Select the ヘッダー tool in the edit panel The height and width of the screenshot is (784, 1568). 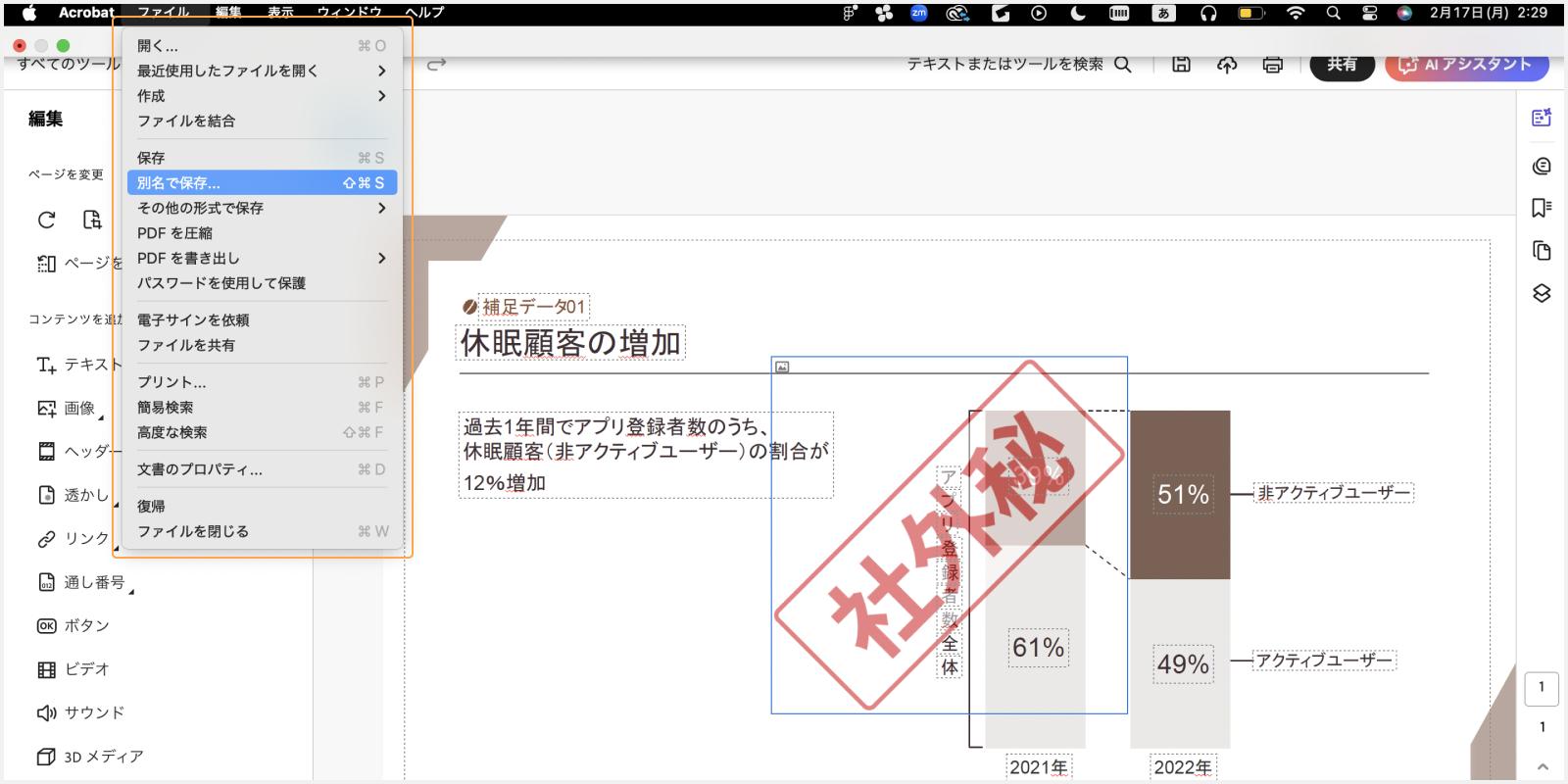pos(78,451)
